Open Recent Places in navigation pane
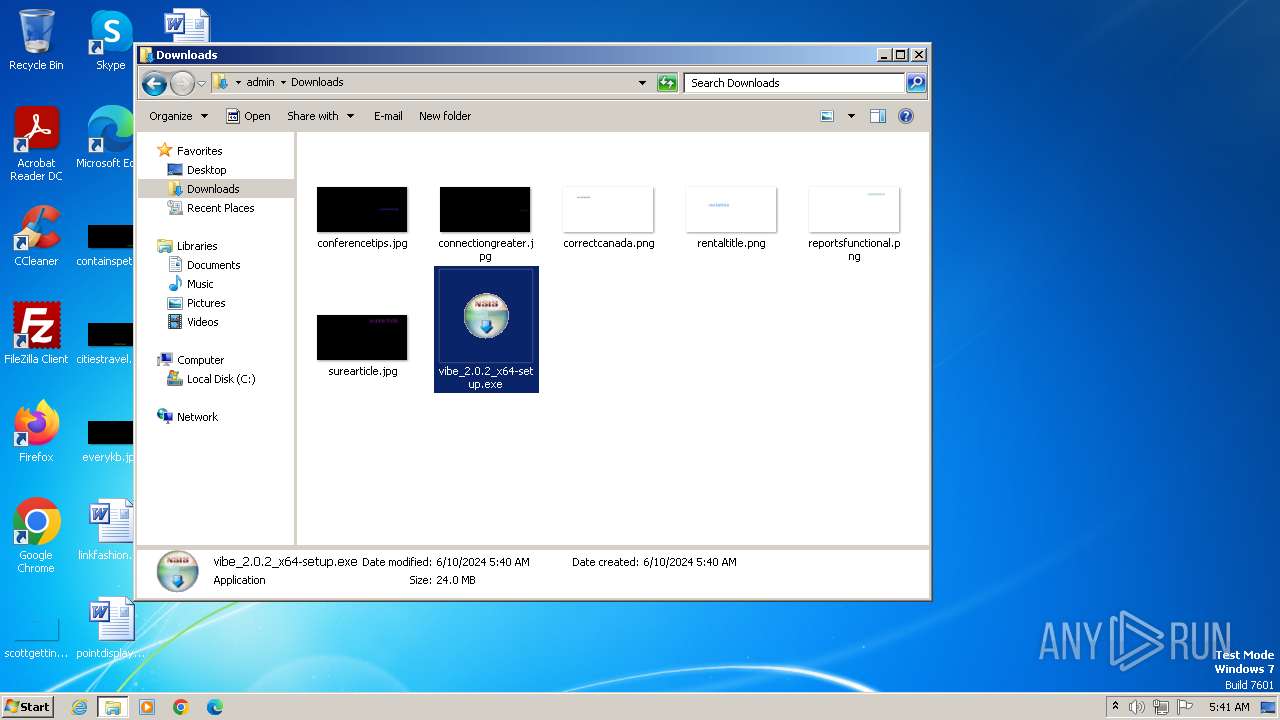Image resolution: width=1280 pixels, height=720 pixels. click(220, 208)
